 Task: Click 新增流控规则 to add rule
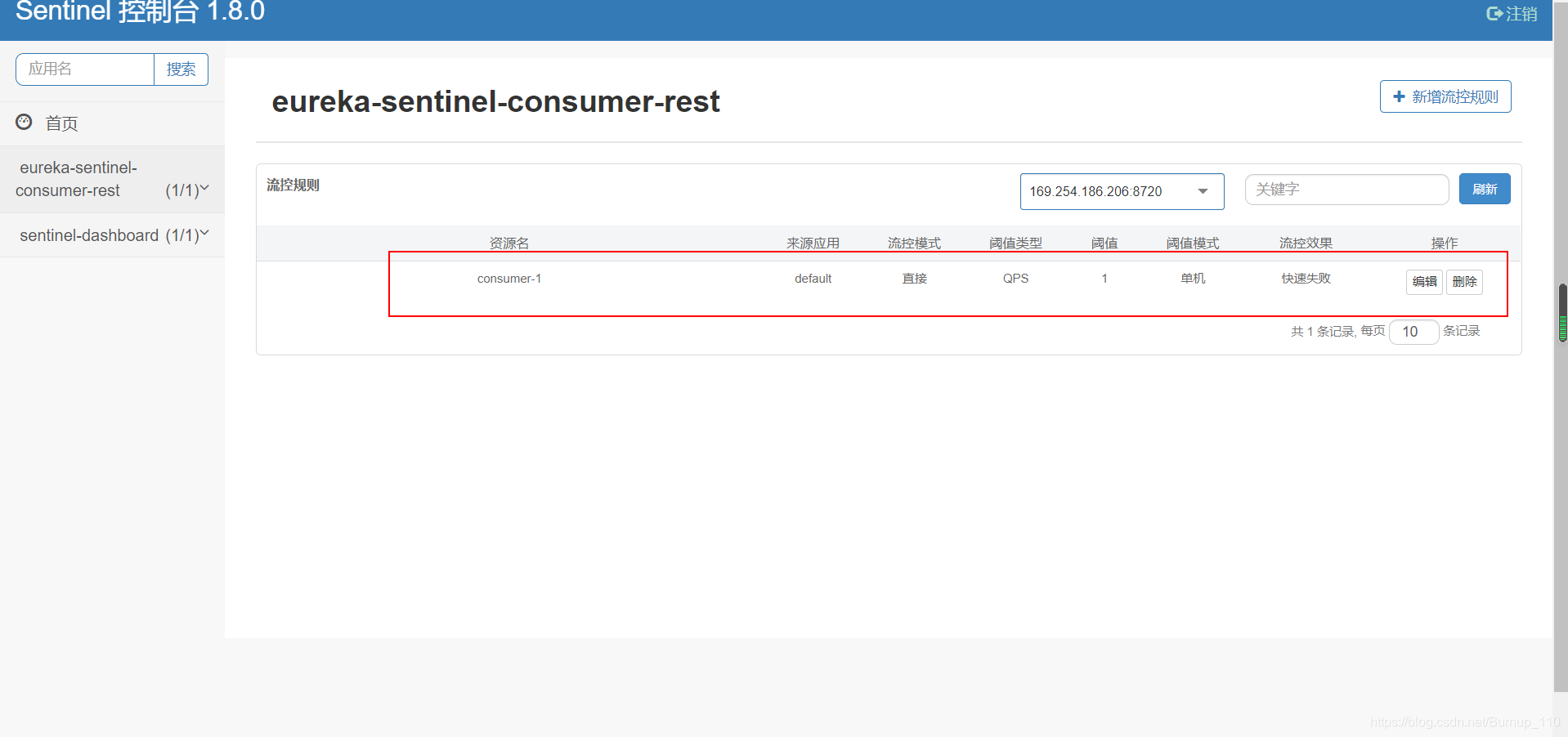pos(1445,96)
